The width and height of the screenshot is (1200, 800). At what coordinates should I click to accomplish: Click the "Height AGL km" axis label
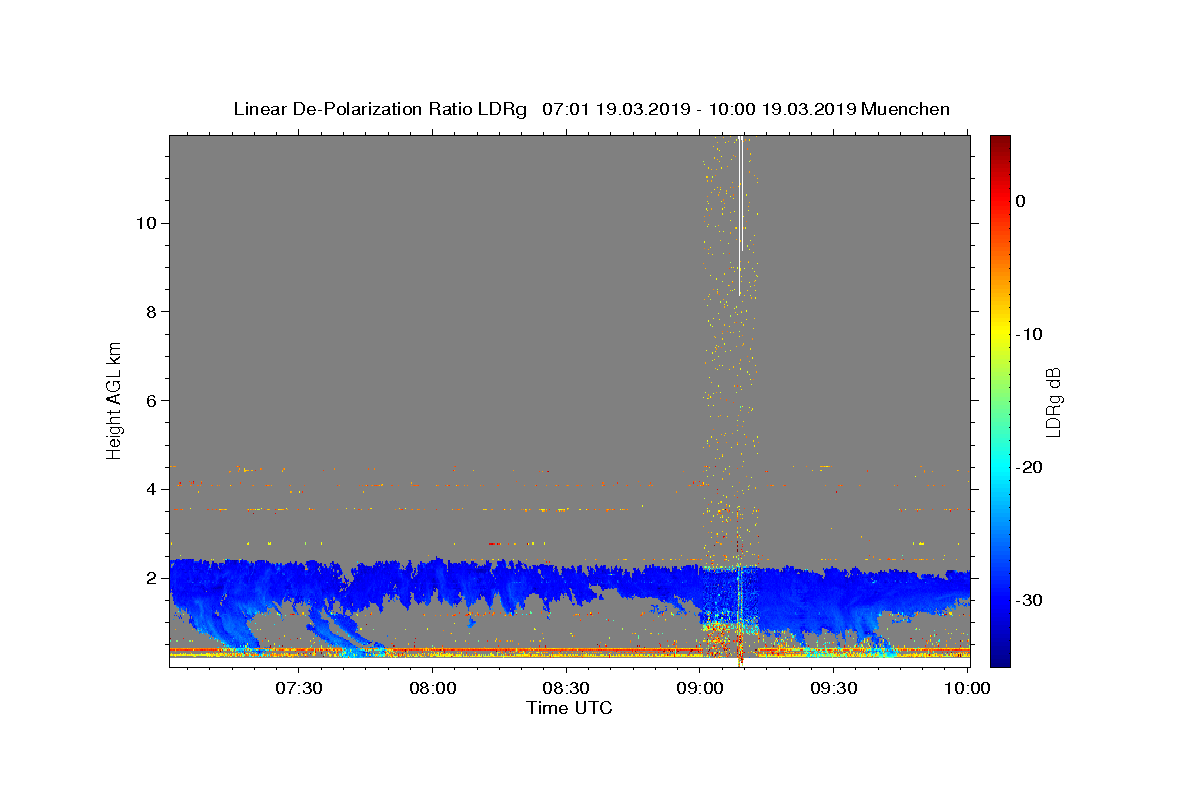[115, 400]
